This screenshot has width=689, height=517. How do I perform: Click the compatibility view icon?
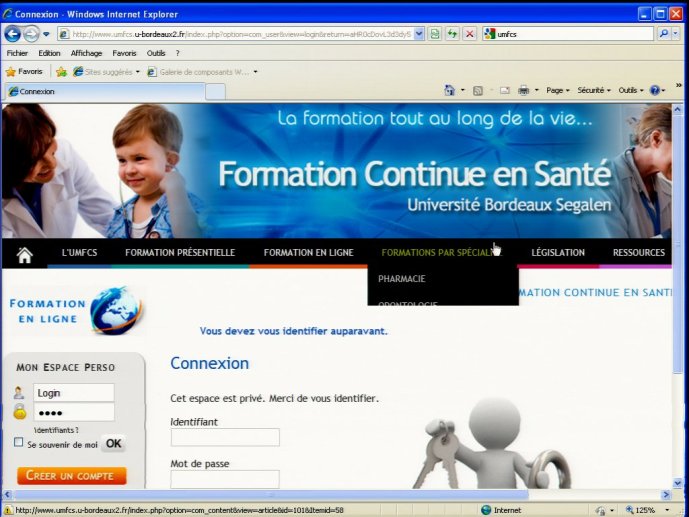435,34
